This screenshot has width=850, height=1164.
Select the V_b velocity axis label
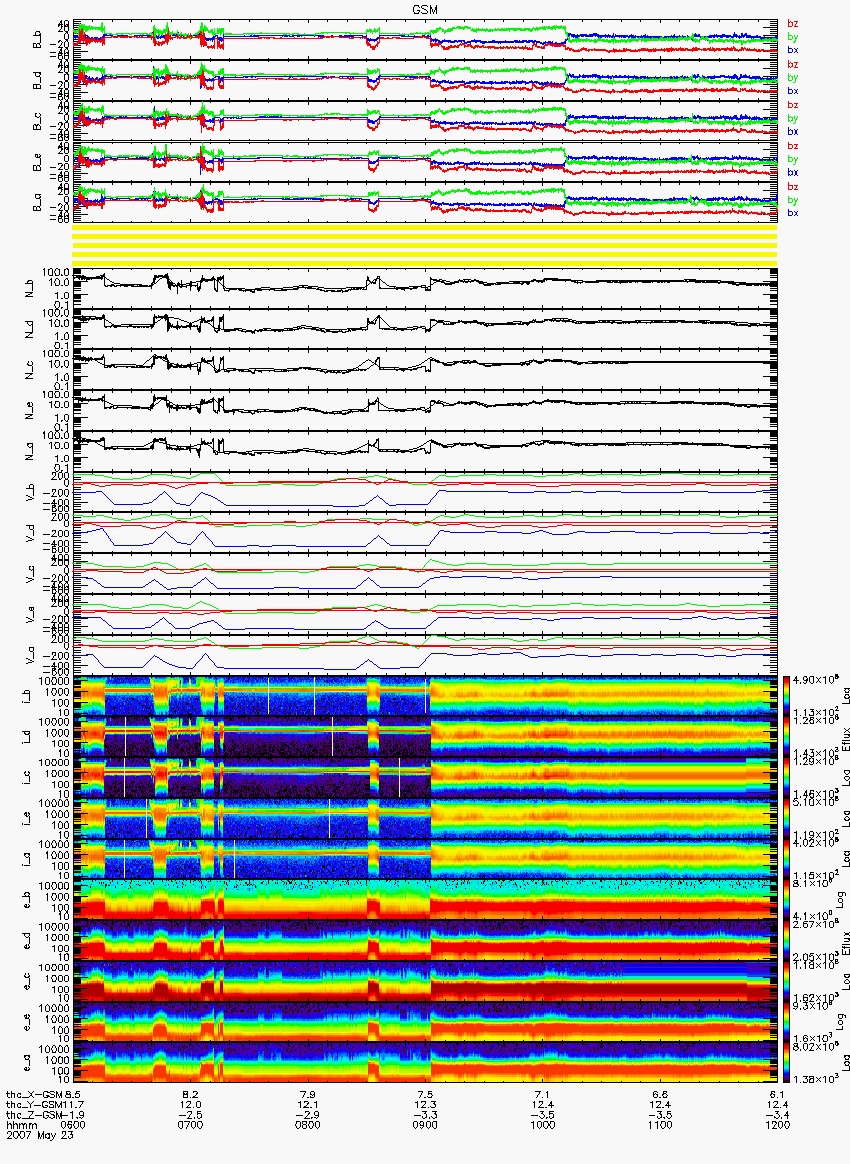pos(30,492)
